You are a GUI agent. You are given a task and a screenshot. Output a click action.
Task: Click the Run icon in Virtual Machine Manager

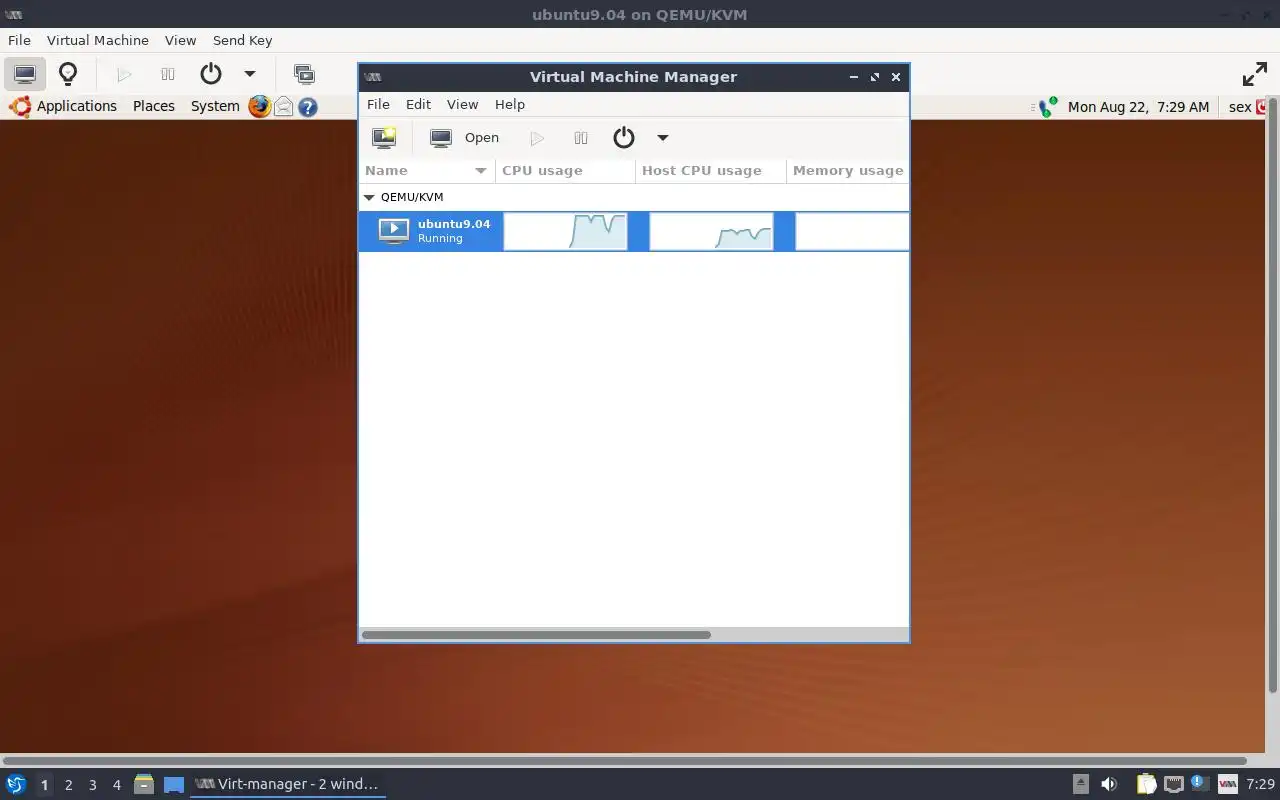537,138
